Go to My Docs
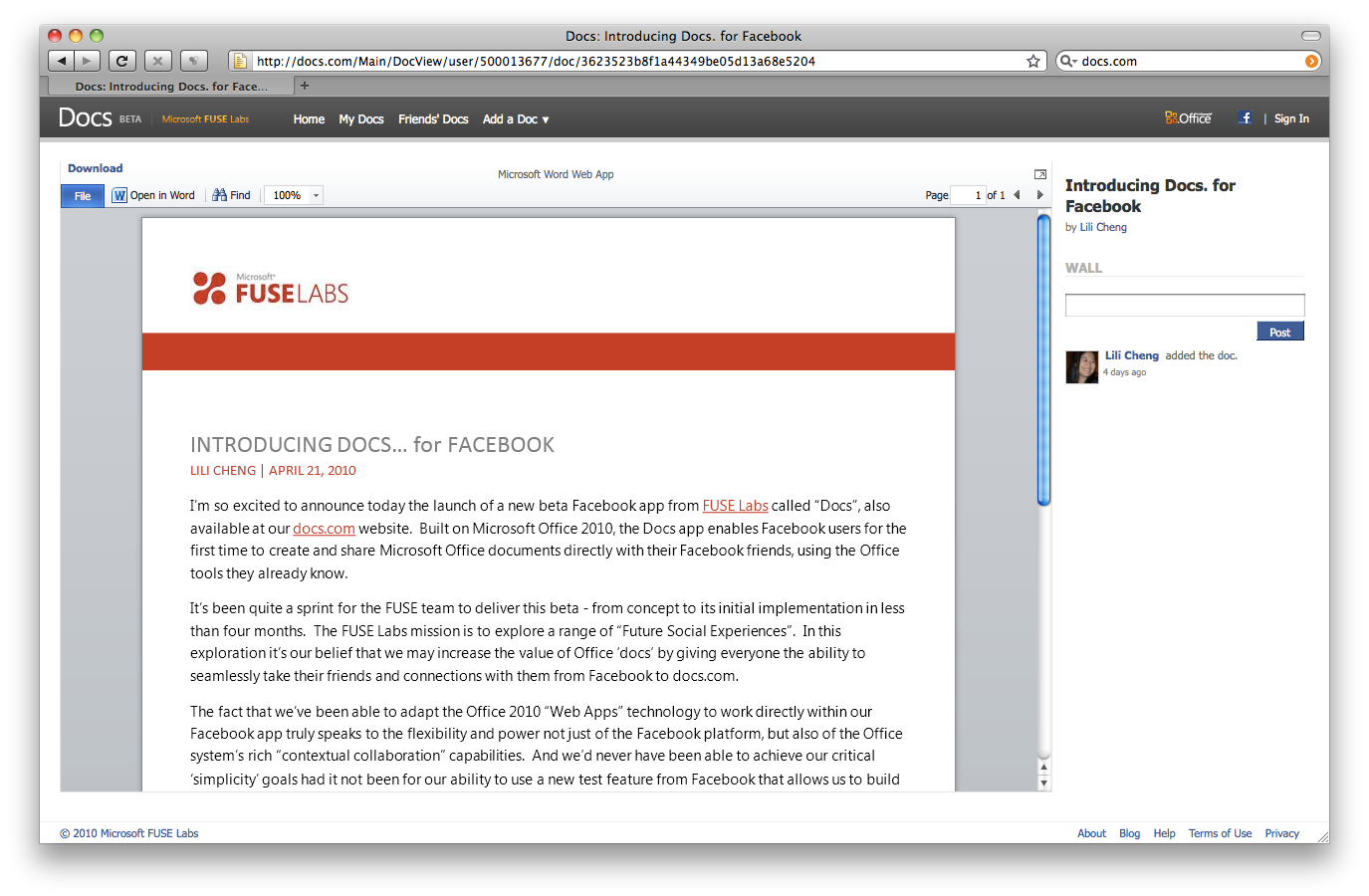The width and height of the screenshot is (1369, 896). click(x=361, y=118)
